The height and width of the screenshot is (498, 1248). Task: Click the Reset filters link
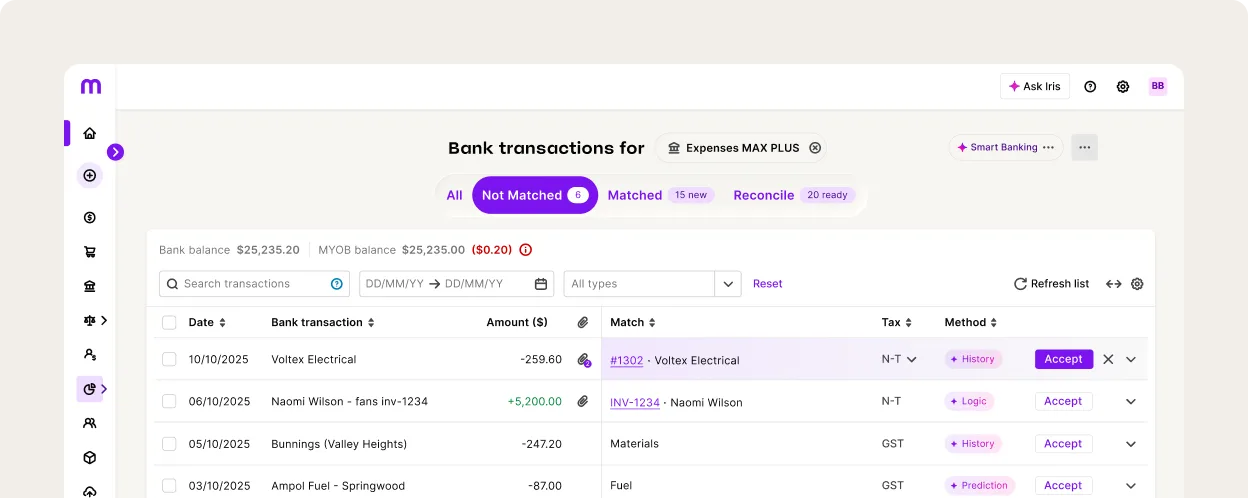(x=768, y=284)
